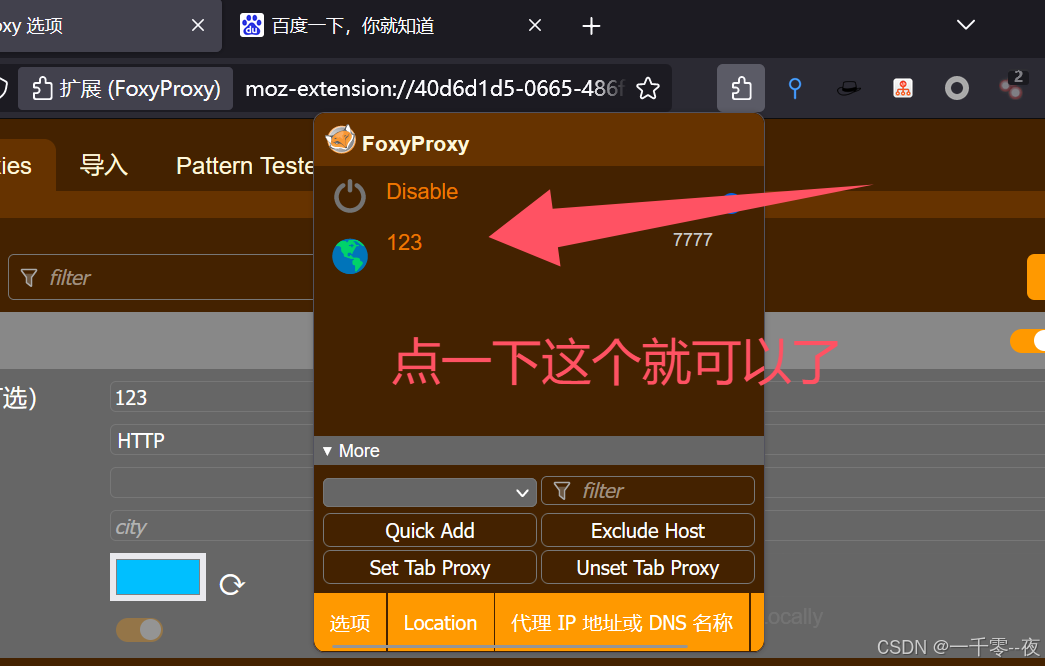Open a new browser tab
Screen dimensions: 1045x666
pos(591,26)
